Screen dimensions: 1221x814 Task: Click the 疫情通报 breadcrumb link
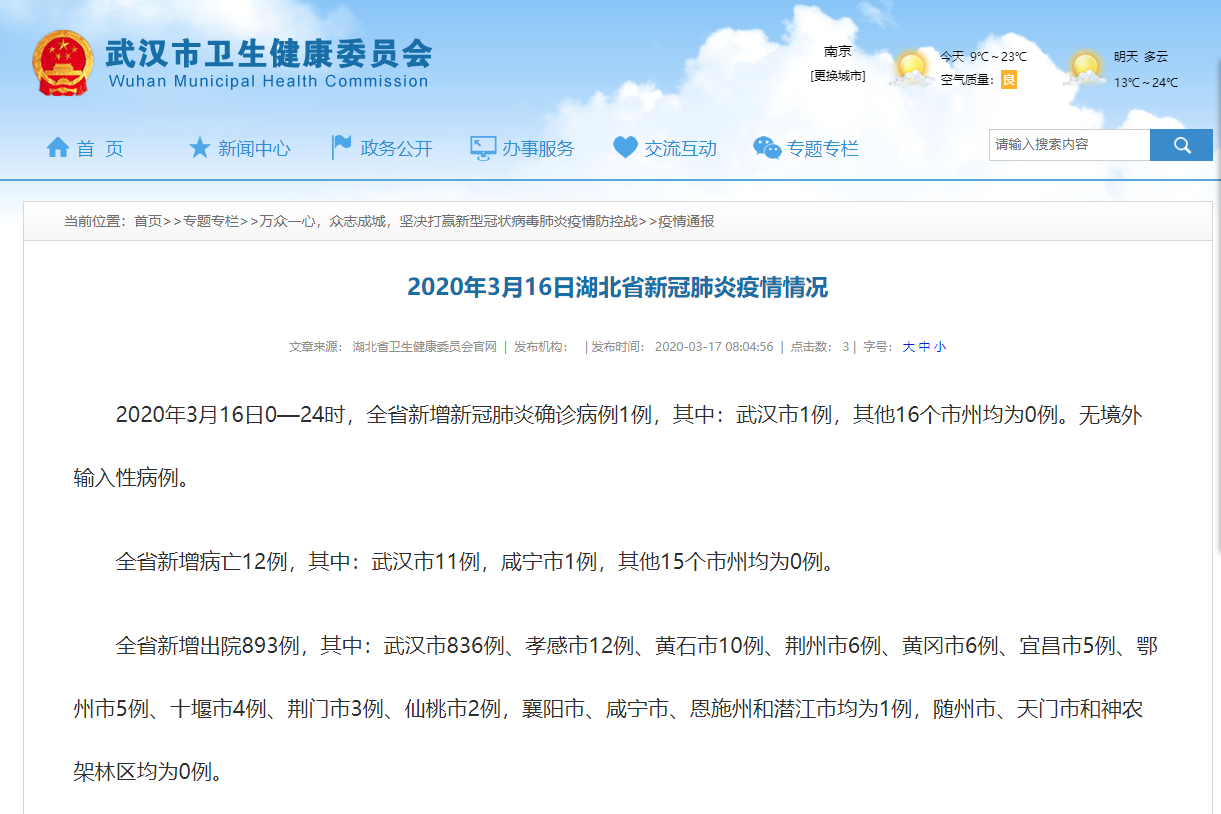click(x=686, y=222)
